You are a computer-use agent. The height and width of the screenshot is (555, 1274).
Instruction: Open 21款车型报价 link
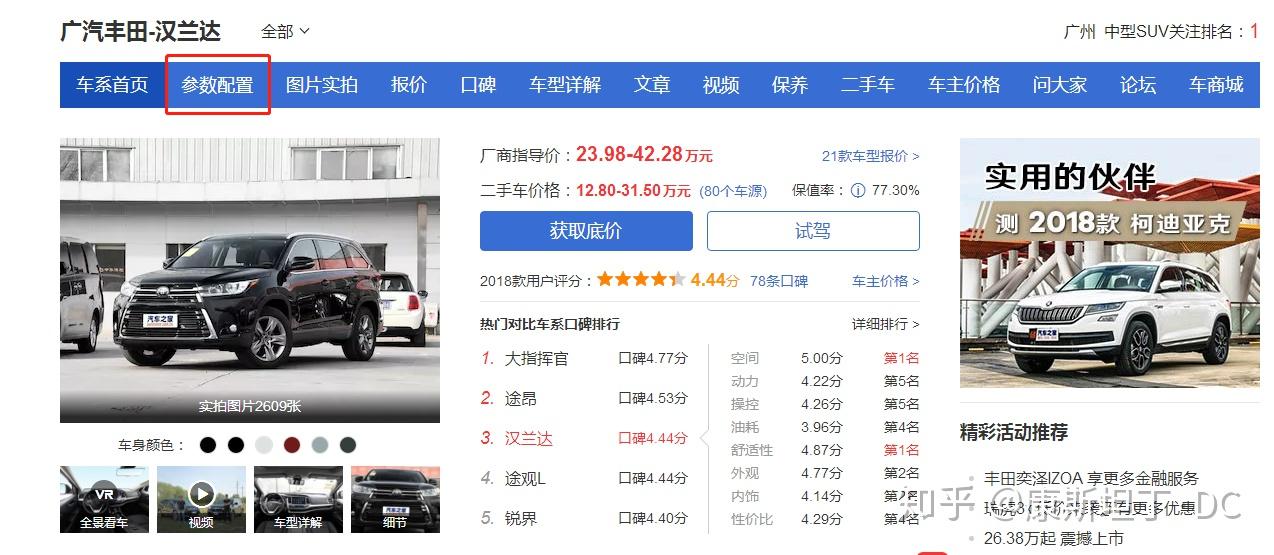tap(870, 156)
